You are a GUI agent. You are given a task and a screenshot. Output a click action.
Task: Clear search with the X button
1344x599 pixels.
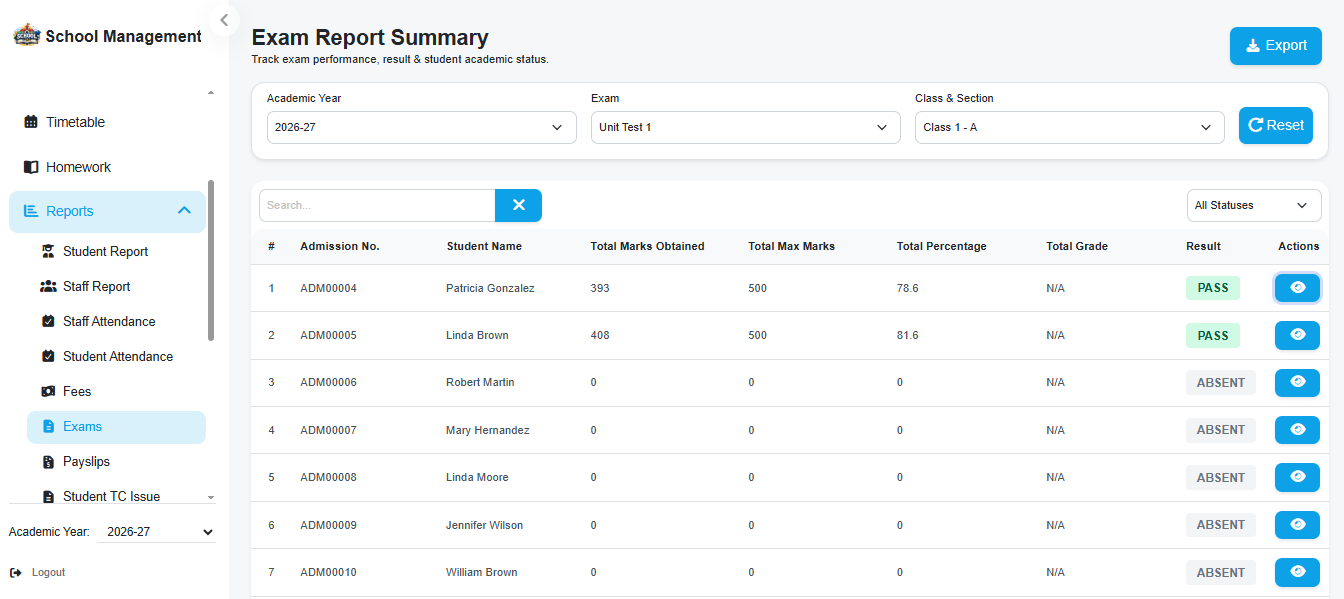pos(518,205)
